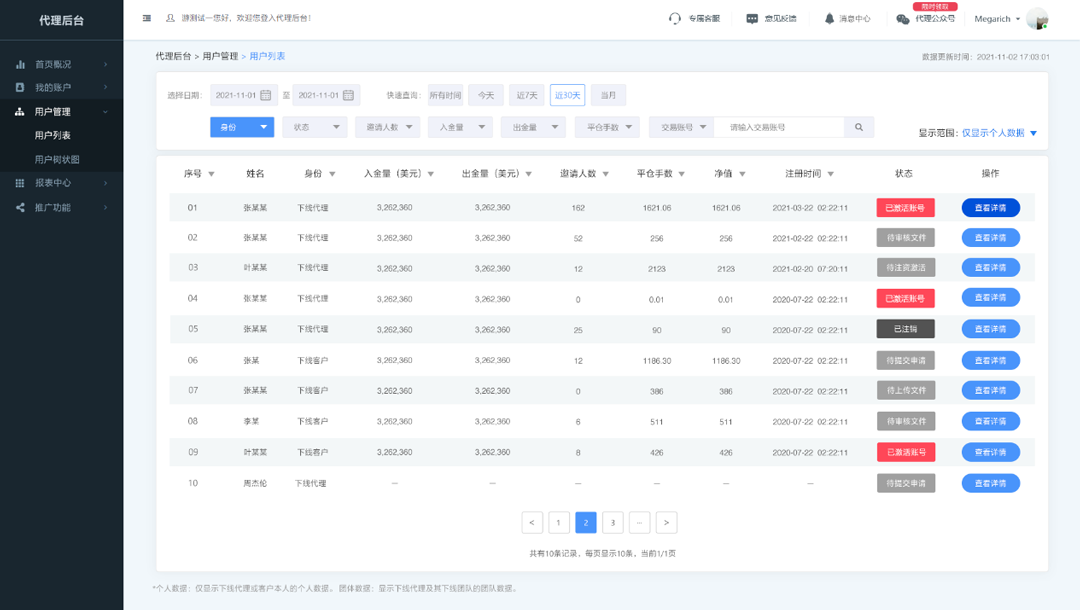Select the 当月 quick query
Image resolution: width=1080 pixels, height=610 pixels.
coord(608,95)
